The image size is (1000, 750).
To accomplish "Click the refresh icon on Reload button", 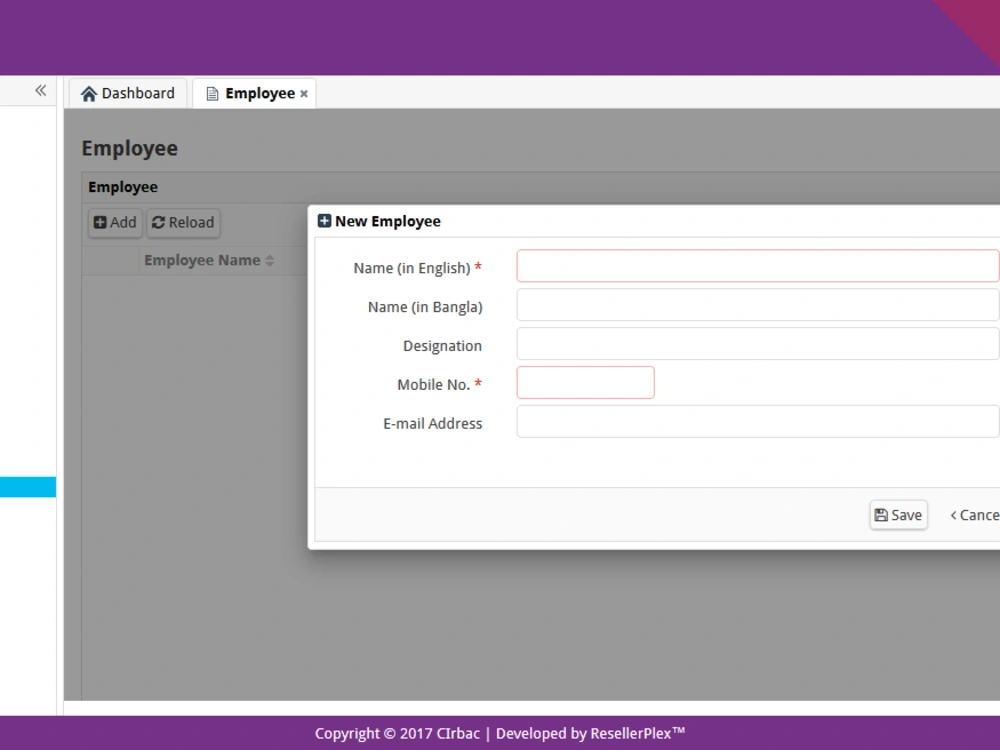I will pyautogui.click(x=158, y=222).
